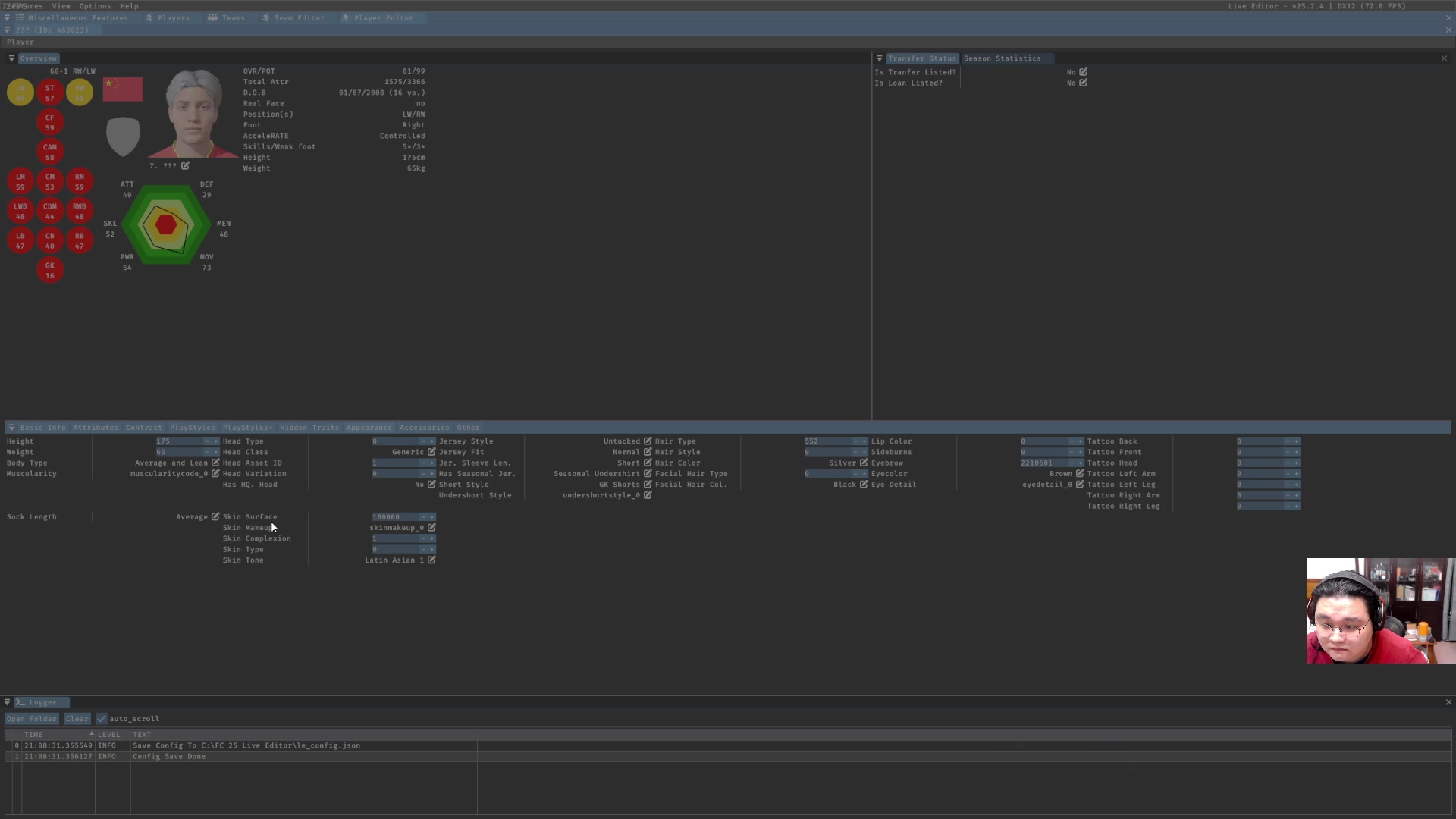Viewport: 1456px width, 819px height.
Task: Toggle the auto_scroll checkbox
Action: click(x=102, y=719)
